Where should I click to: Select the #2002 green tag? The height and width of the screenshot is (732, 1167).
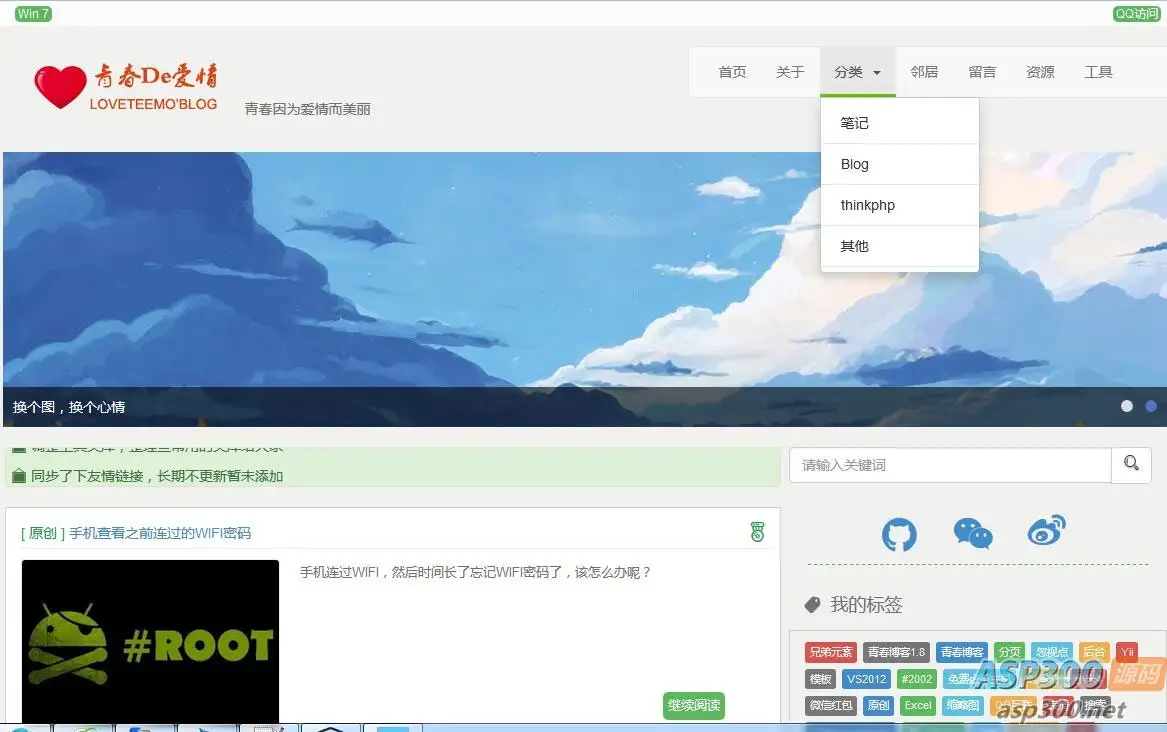point(916,679)
